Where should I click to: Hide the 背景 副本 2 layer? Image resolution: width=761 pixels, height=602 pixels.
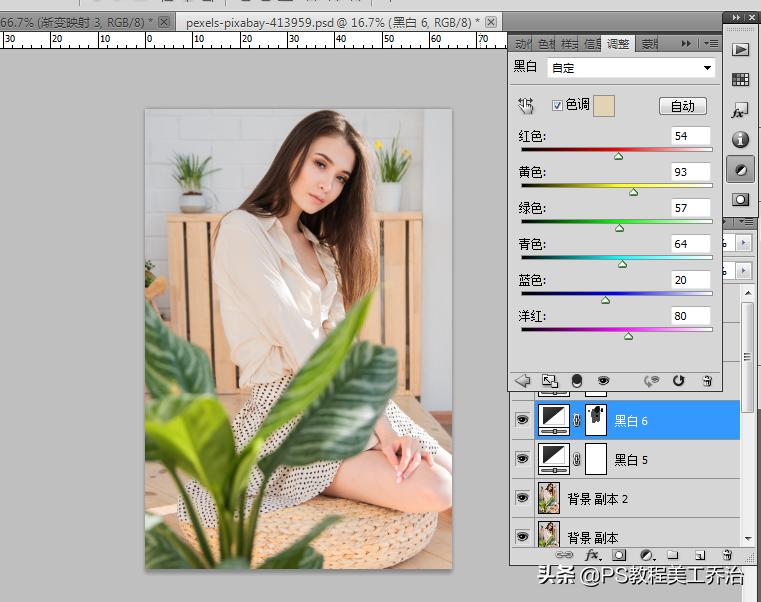522,498
